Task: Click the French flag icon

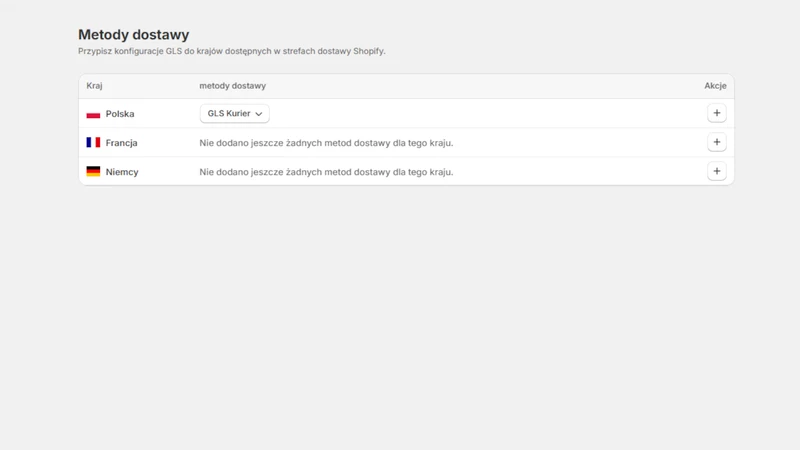Action: pos(93,142)
